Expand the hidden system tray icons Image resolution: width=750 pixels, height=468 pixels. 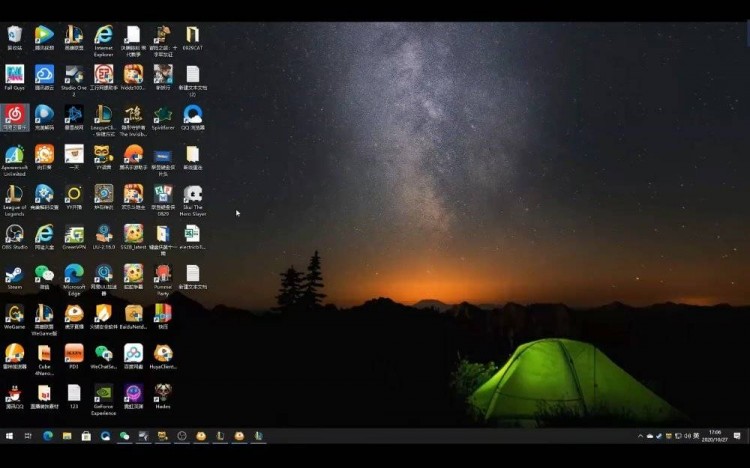click(640, 436)
